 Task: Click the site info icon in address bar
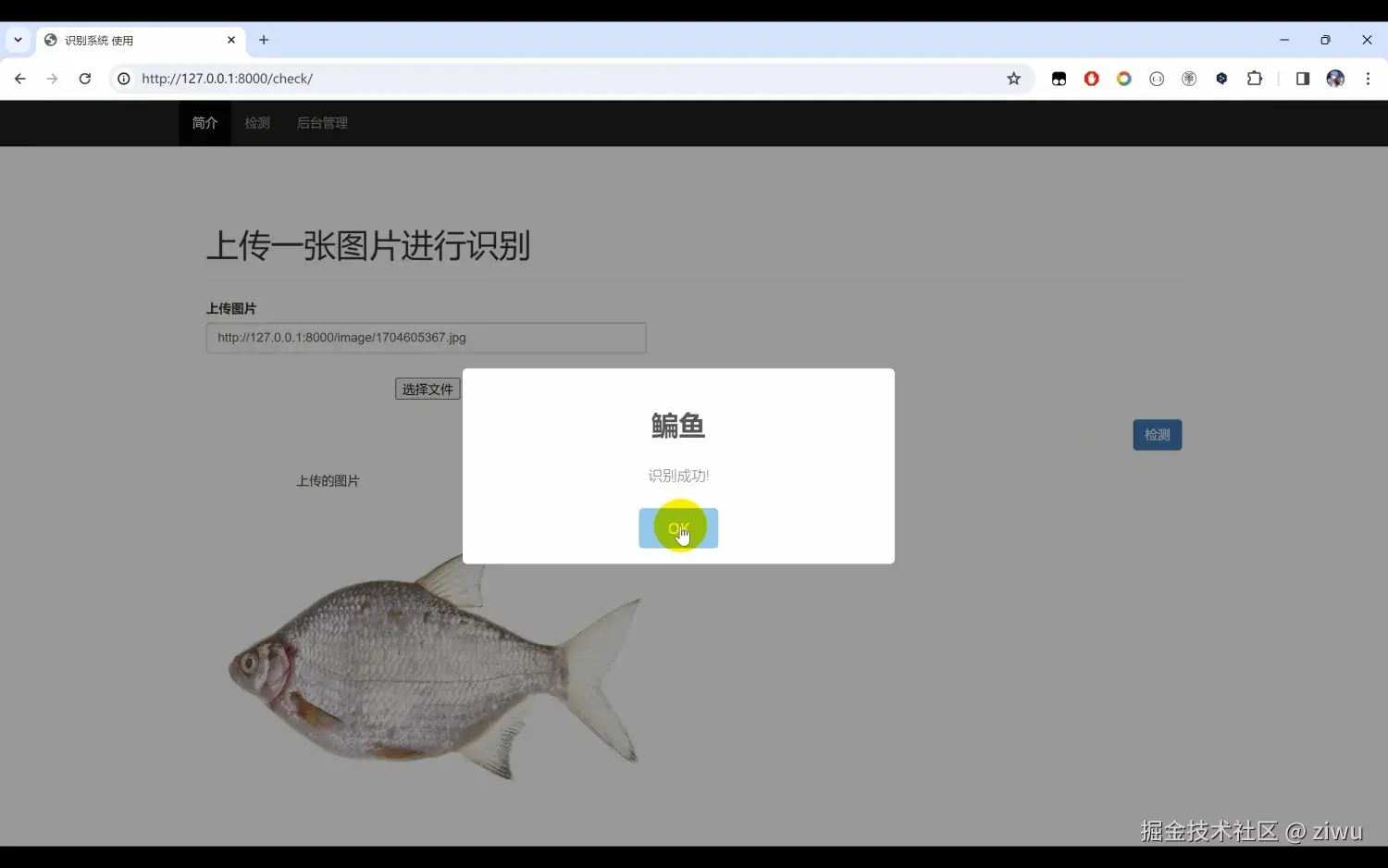click(x=124, y=79)
